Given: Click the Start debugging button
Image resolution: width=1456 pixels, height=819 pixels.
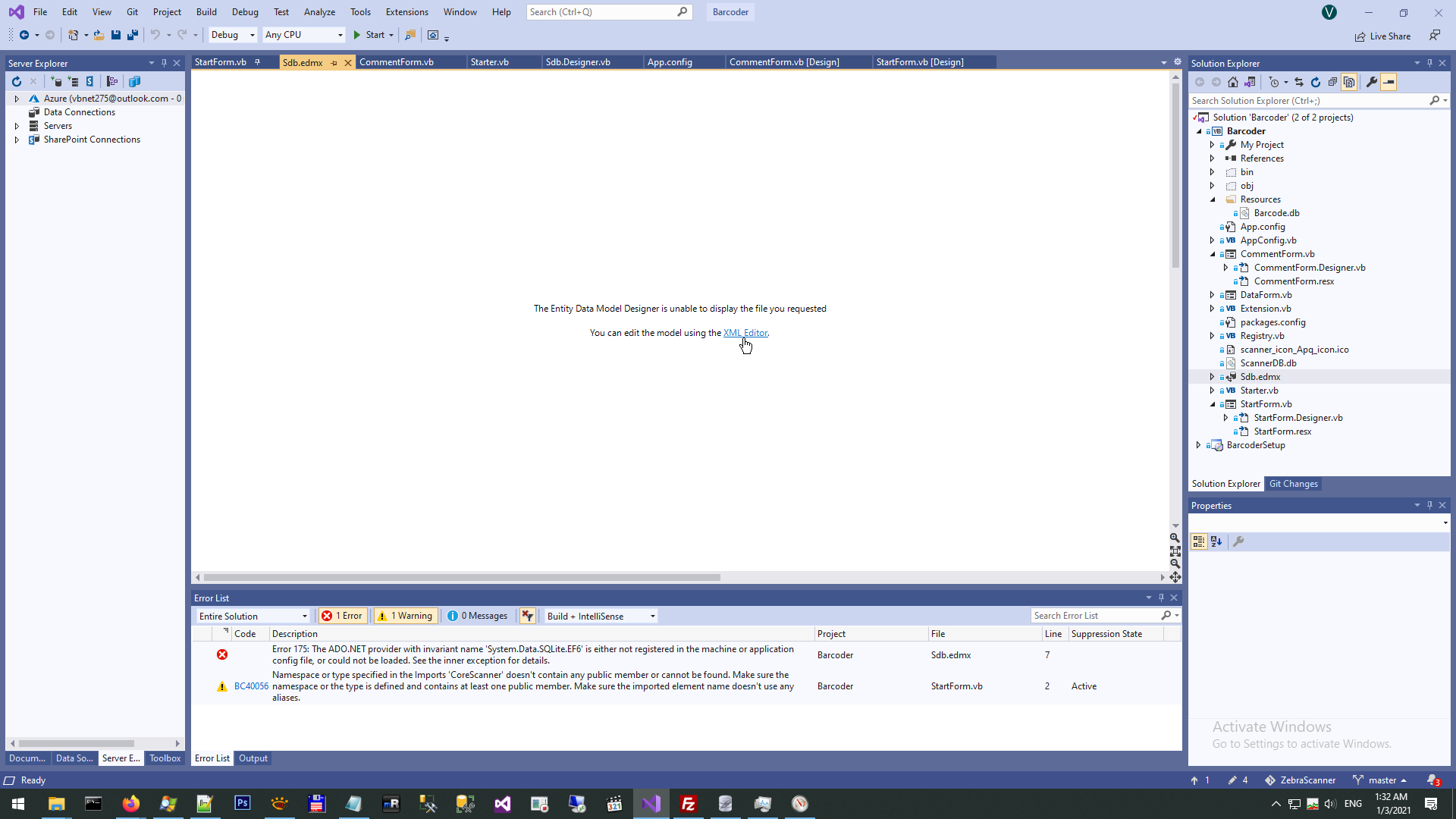Looking at the screenshot, I should 369,35.
